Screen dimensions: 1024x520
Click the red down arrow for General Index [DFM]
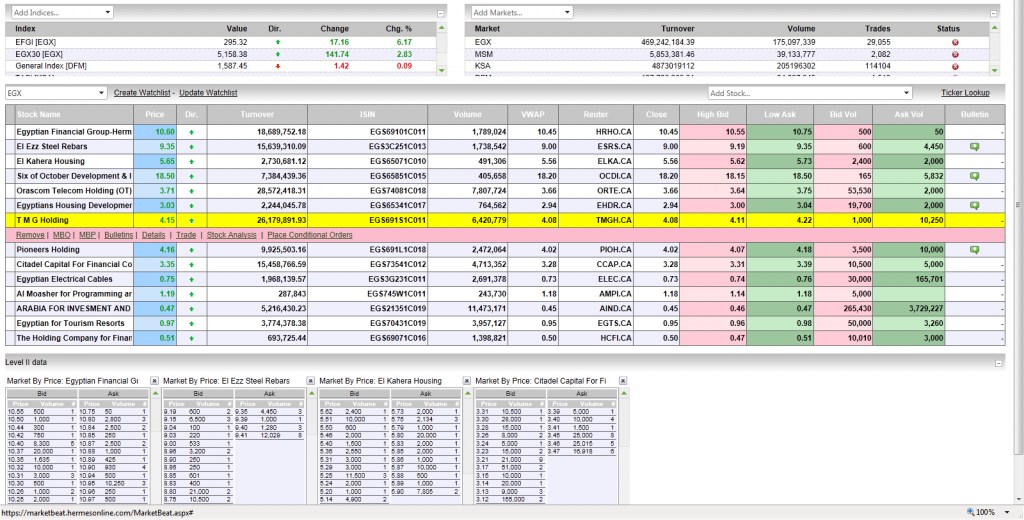click(x=278, y=66)
